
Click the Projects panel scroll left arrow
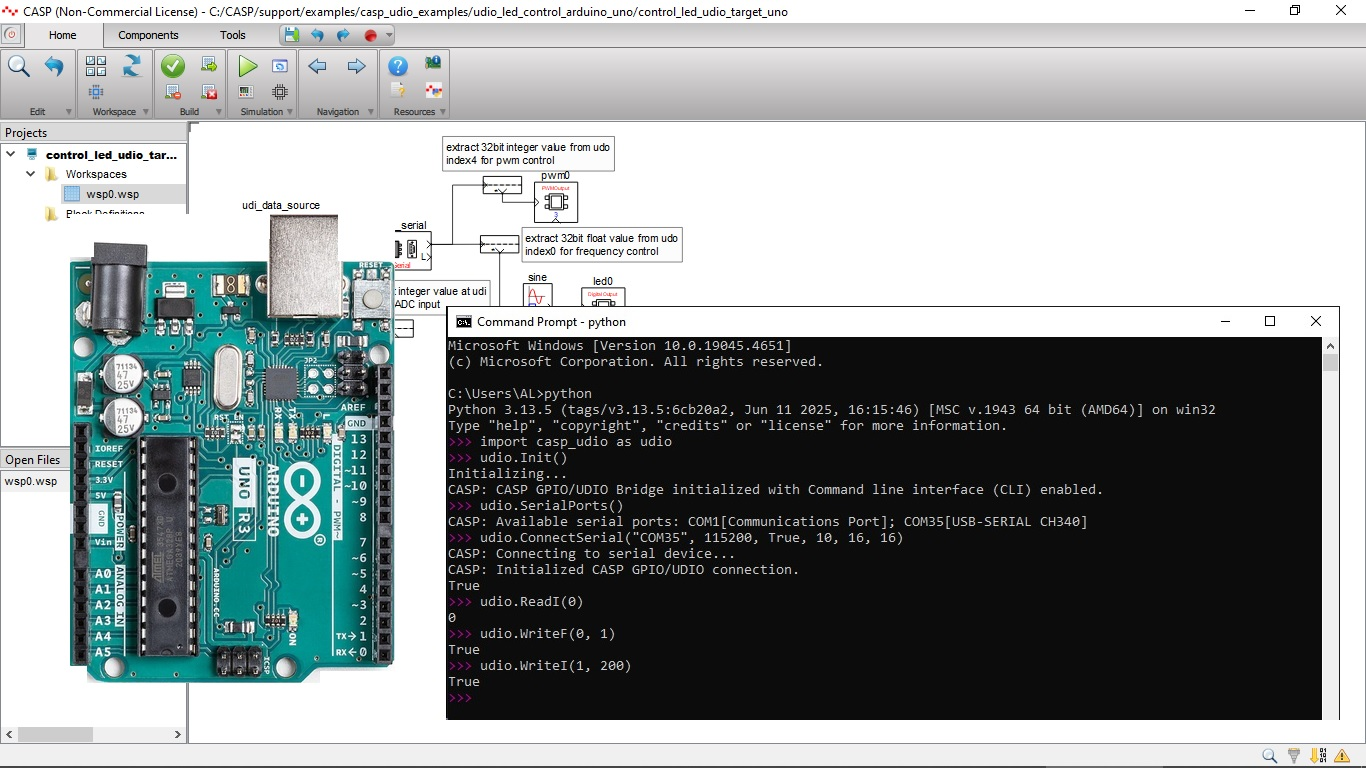pos(9,734)
